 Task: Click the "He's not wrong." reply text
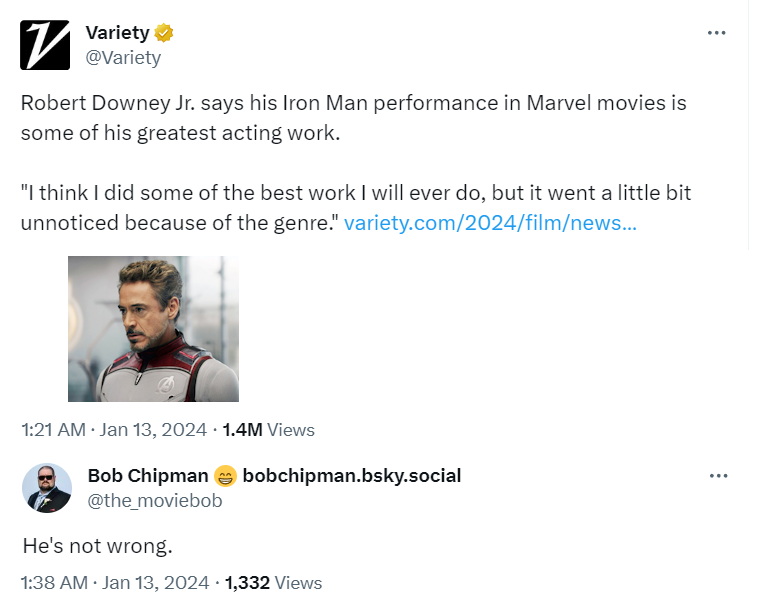click(98, 546)
